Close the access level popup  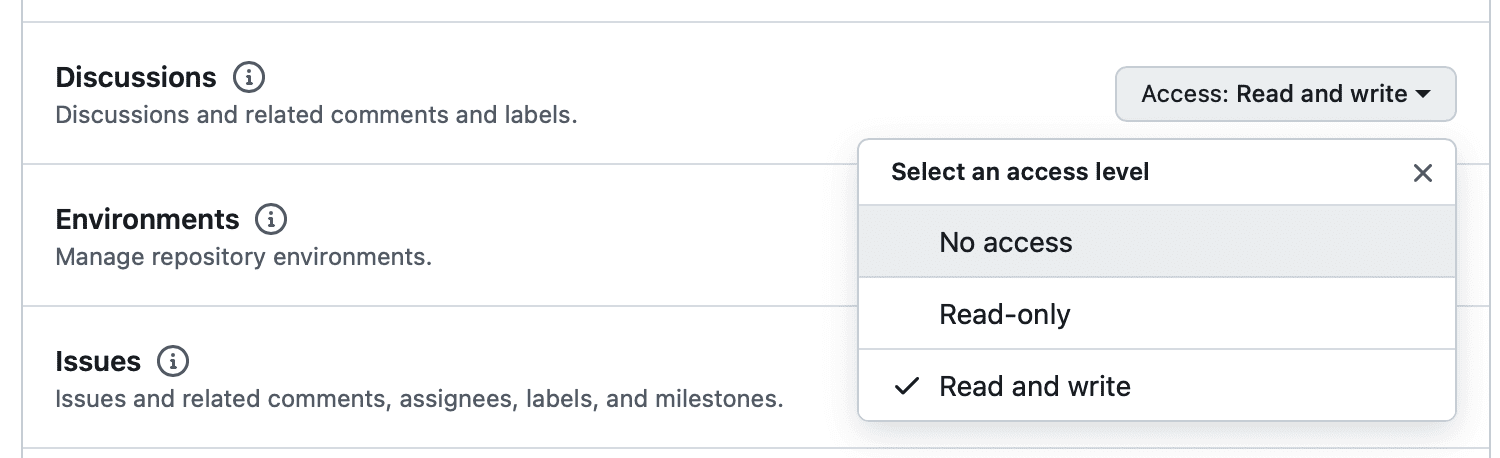pos(1422,173)
